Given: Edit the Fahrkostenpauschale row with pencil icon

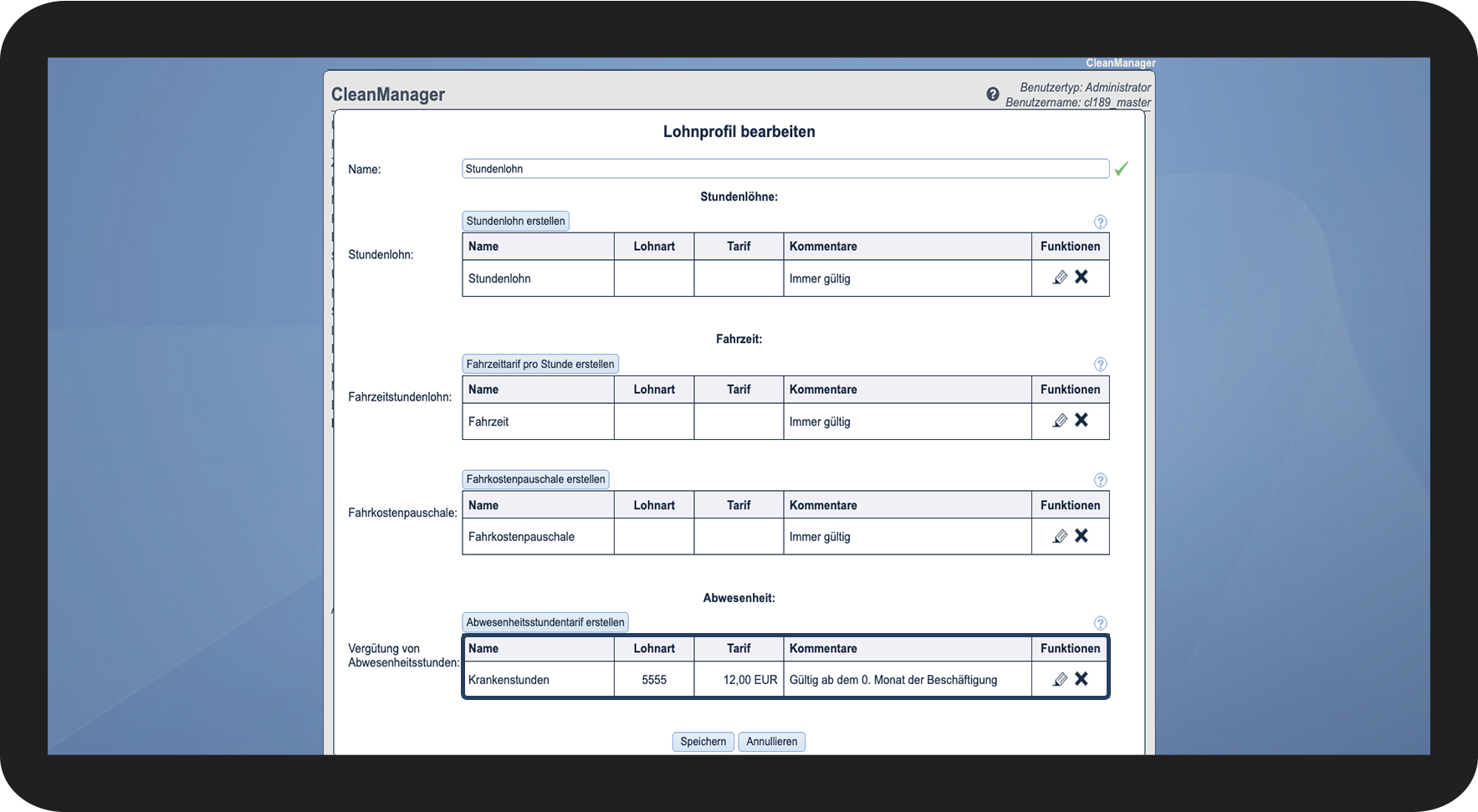Looking at the screenshot, I should pyautogui.click(x=1060, y=536).
